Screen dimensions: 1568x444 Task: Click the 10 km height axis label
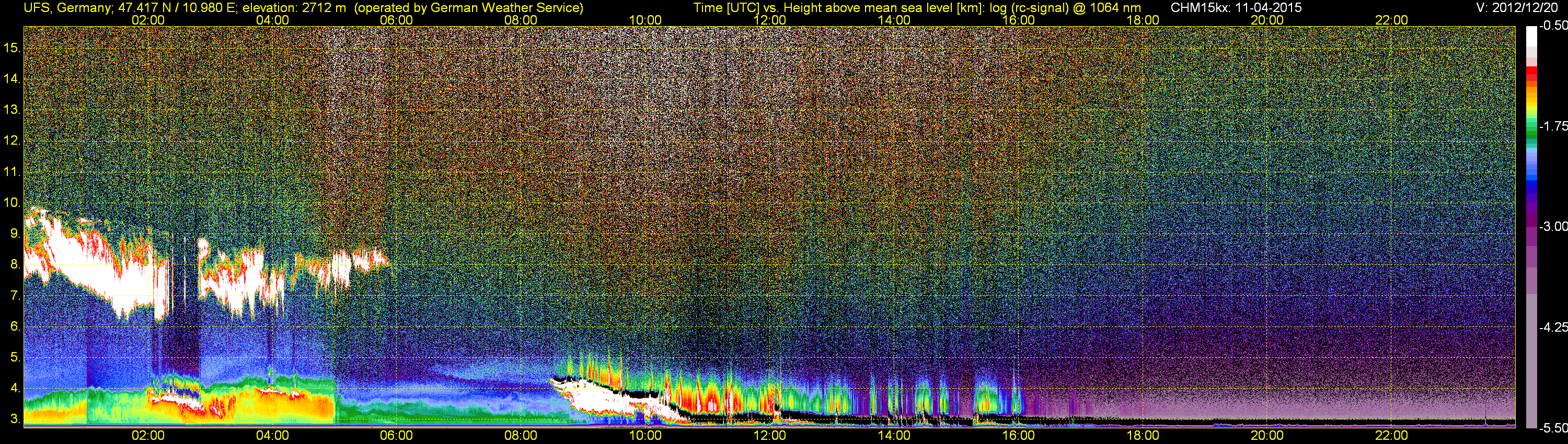11,203
